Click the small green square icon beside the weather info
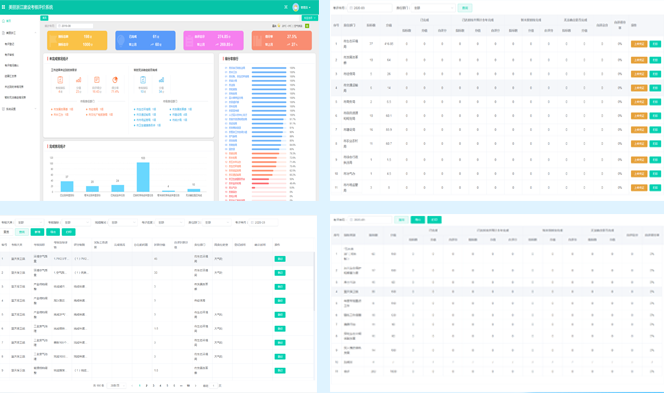 coord(307,26)
